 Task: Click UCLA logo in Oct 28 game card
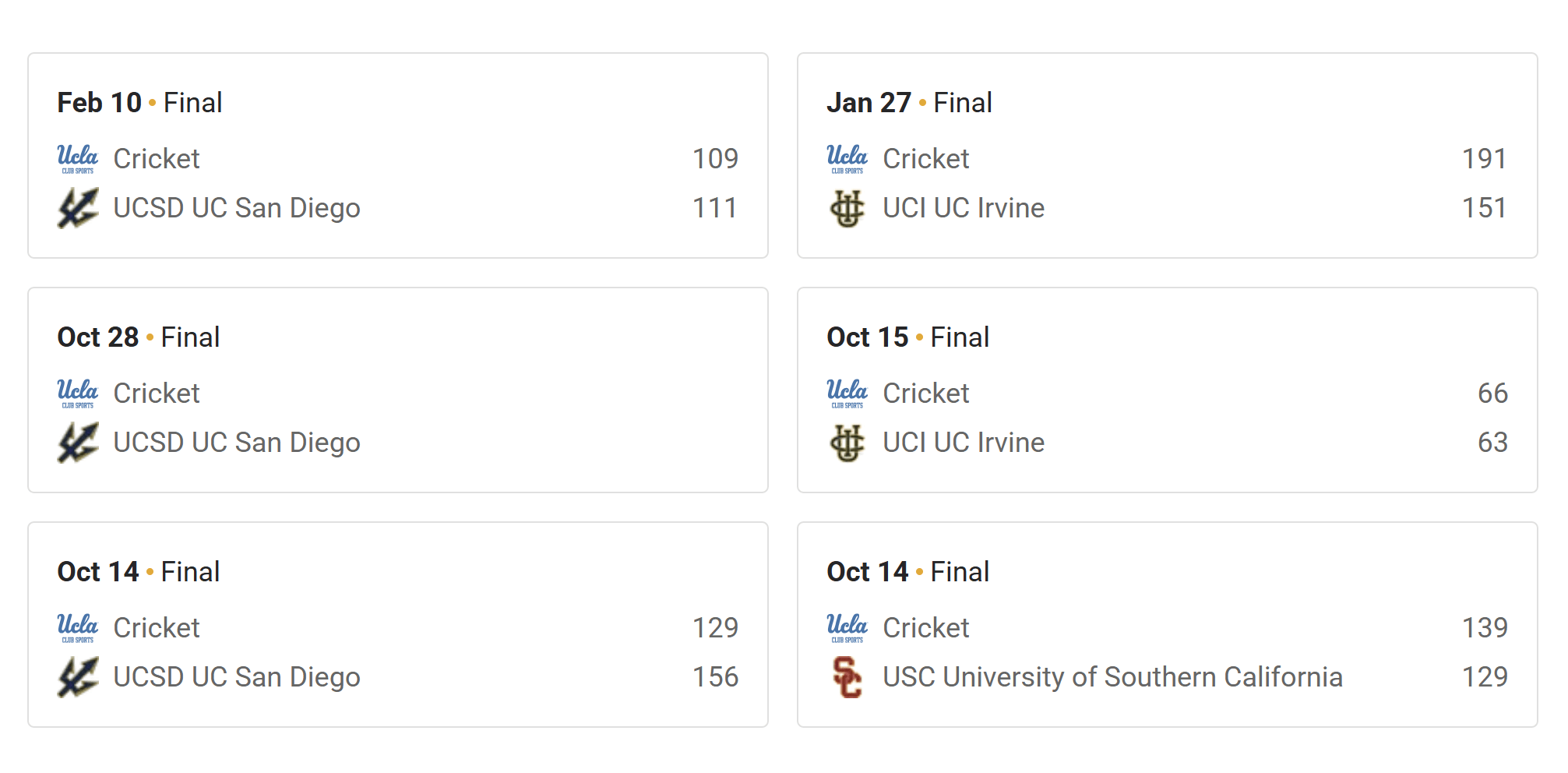[x=78, y=394]
